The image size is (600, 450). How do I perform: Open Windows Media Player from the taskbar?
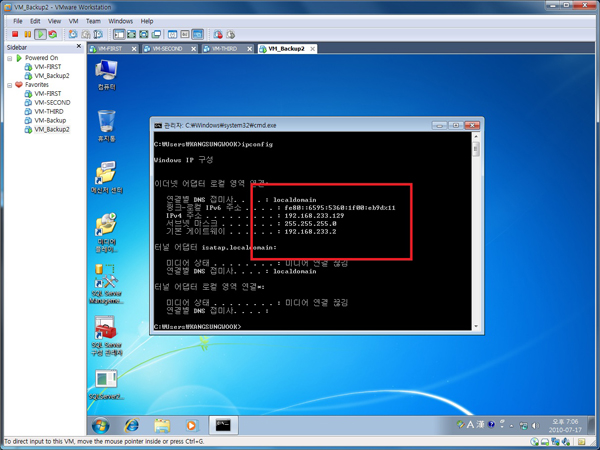pos(191,425)
